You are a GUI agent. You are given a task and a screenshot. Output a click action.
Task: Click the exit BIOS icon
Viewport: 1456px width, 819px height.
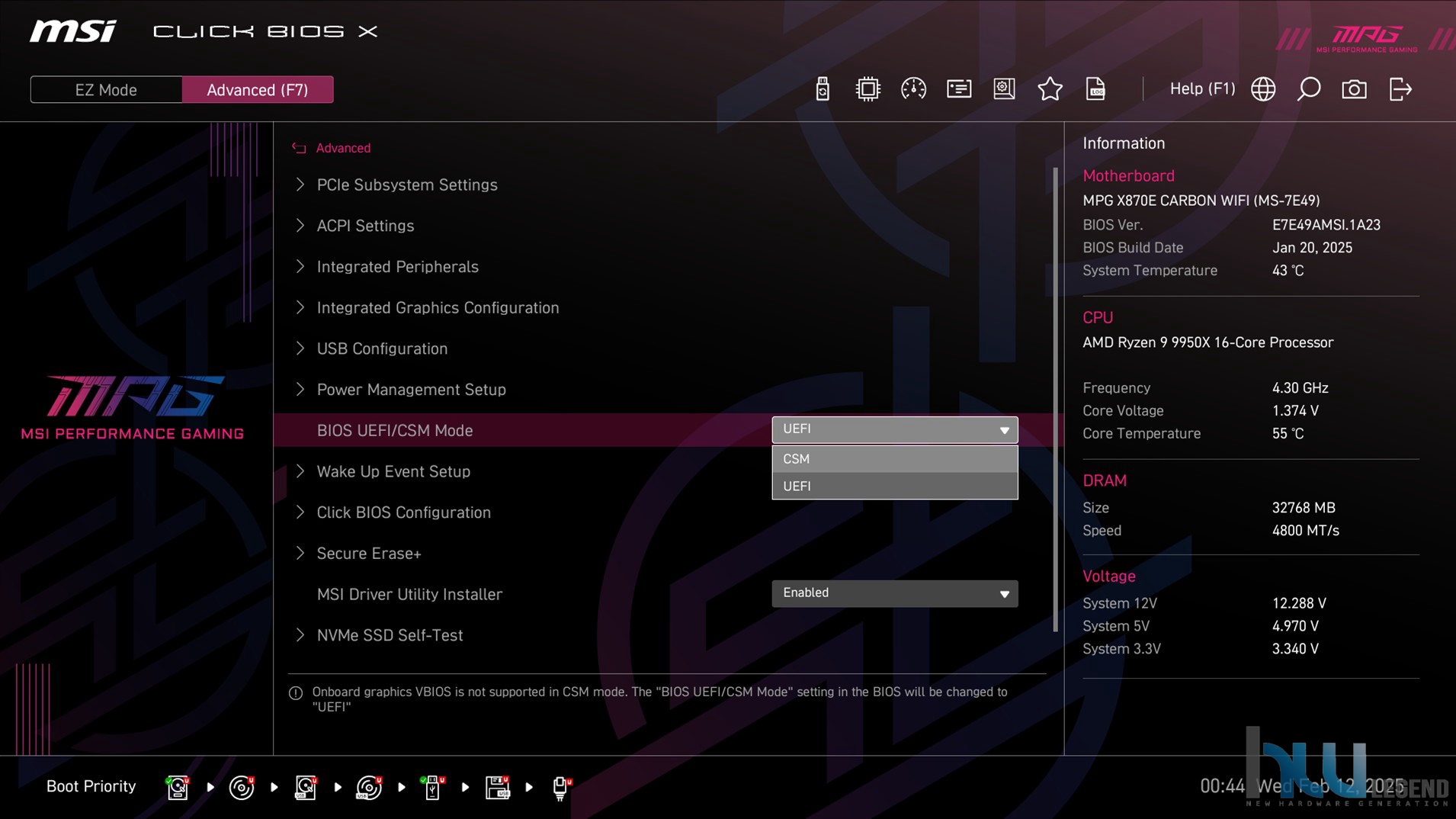pyautogui.click(x=1400, y=89)
